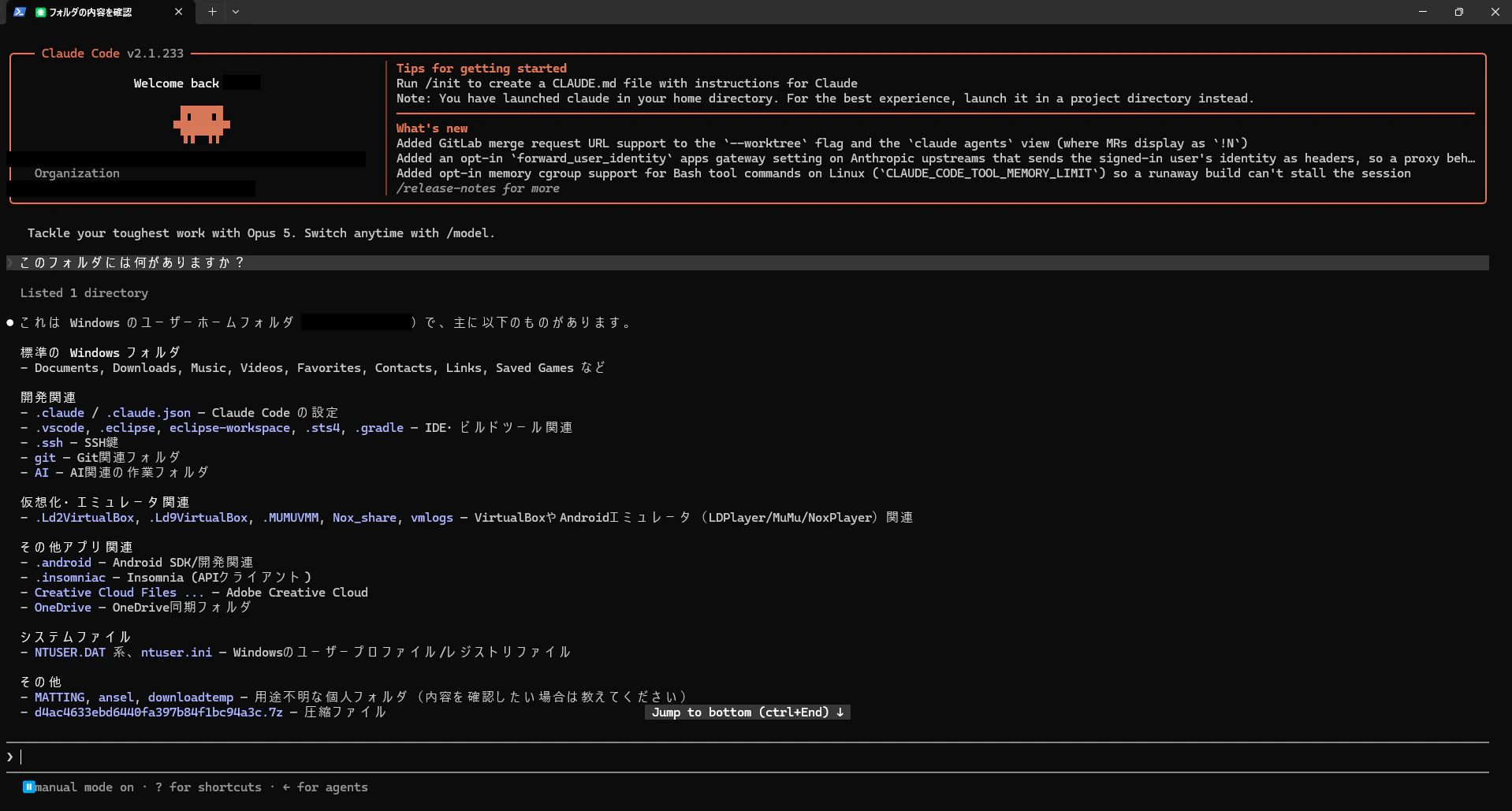Screen dimensions: 1512x811
Task: Click the eclipse-workspace folder name
Action: [x=229, y=428]
